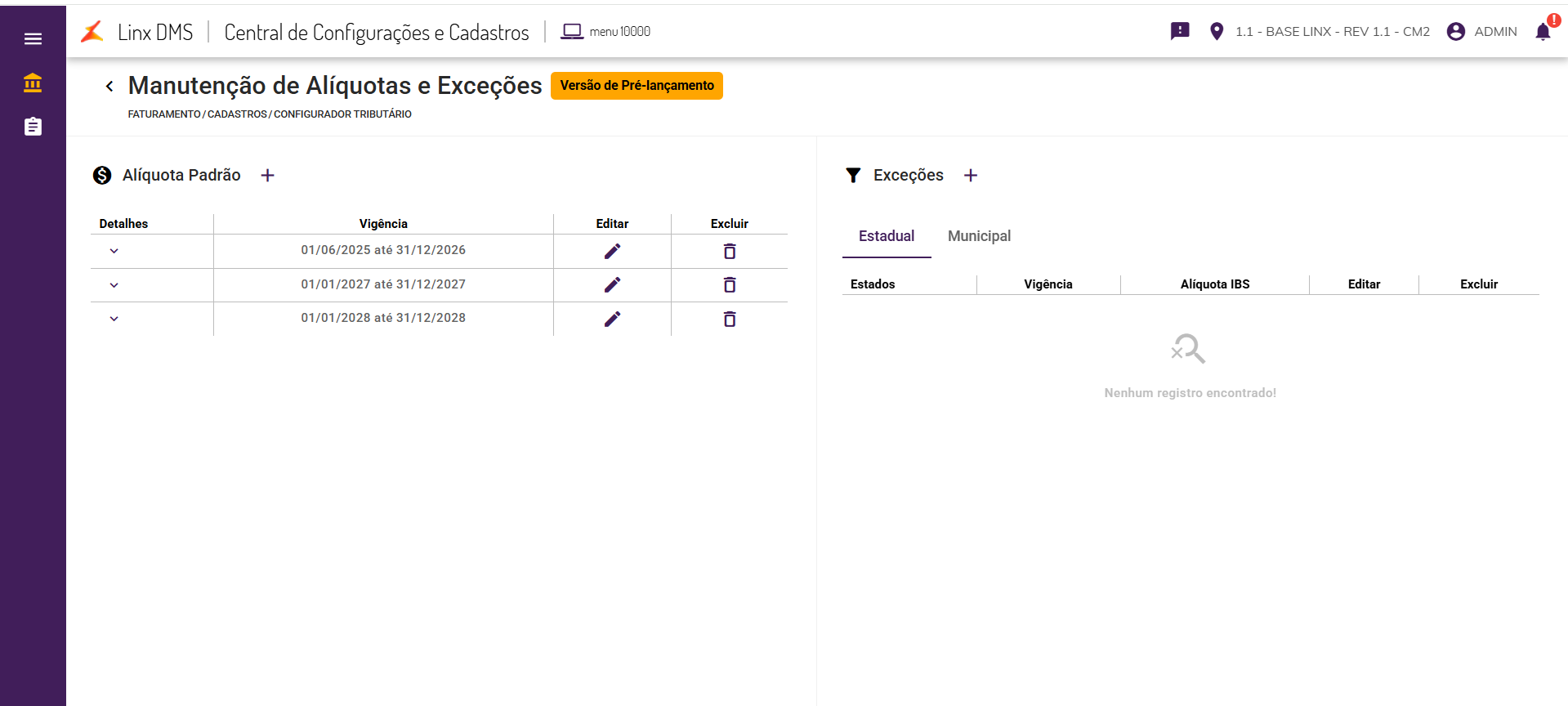Click the Versão de Pré-lançamento badge

(637, 86)
